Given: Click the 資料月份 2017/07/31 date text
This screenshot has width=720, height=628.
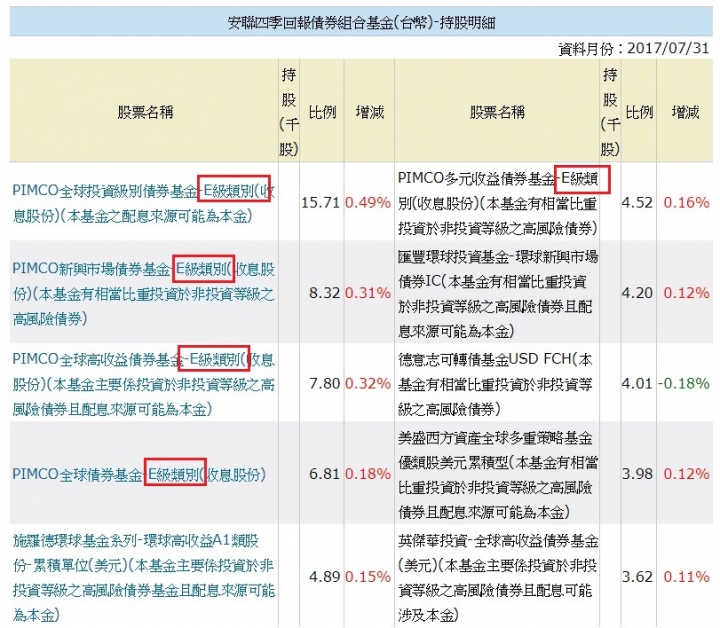Looking at the screenshot, I should [x=634, y=48].
